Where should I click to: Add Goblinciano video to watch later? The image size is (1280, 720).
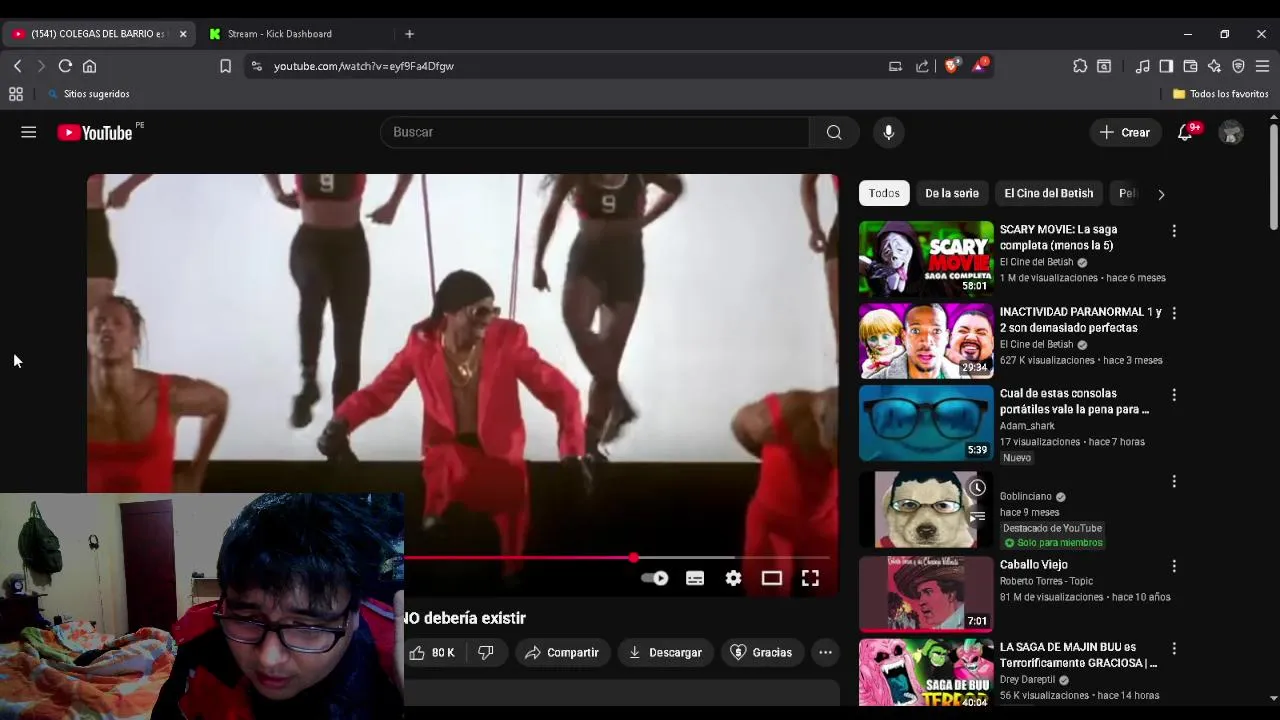(977, 488)
